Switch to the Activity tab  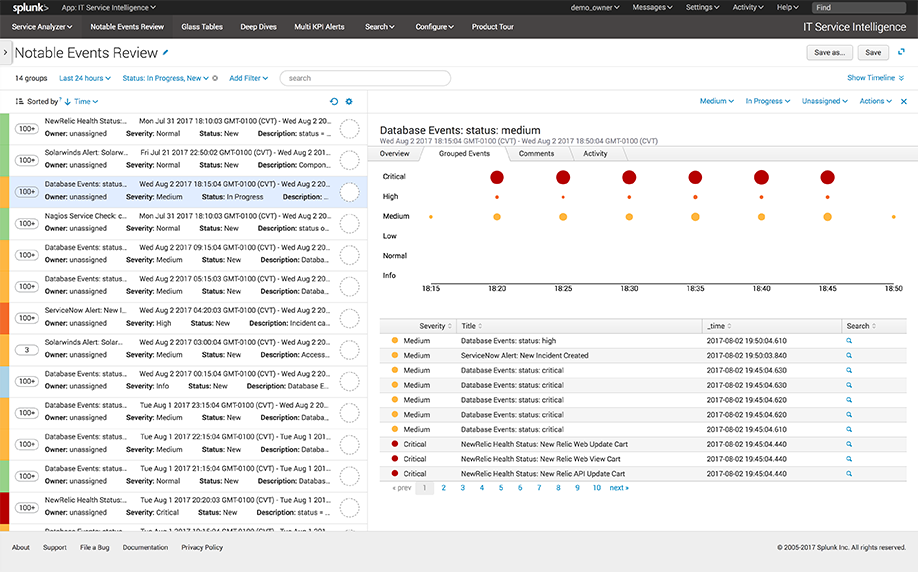click(595, 153)
